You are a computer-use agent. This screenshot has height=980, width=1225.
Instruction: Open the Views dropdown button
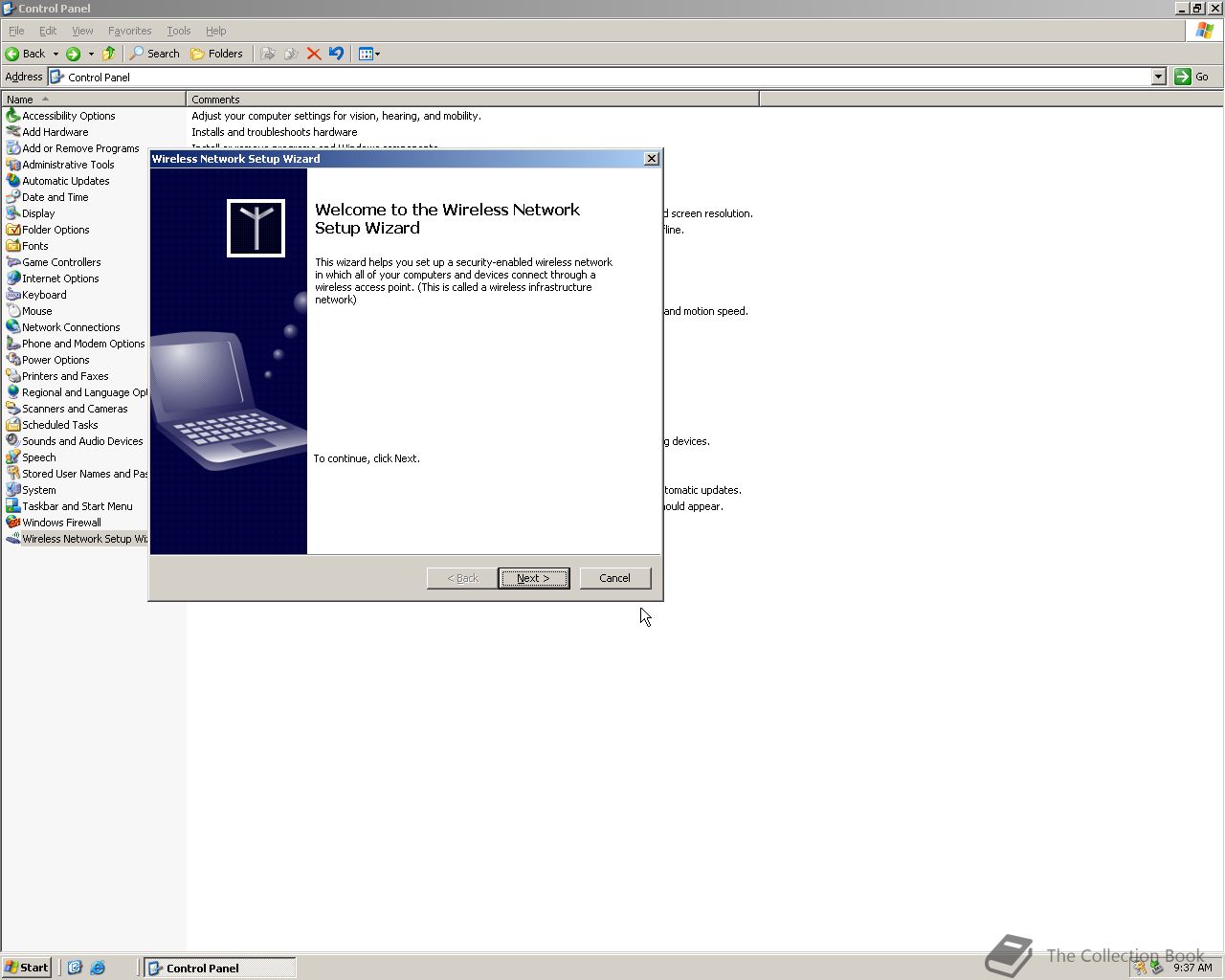click(x=368, y=54)
